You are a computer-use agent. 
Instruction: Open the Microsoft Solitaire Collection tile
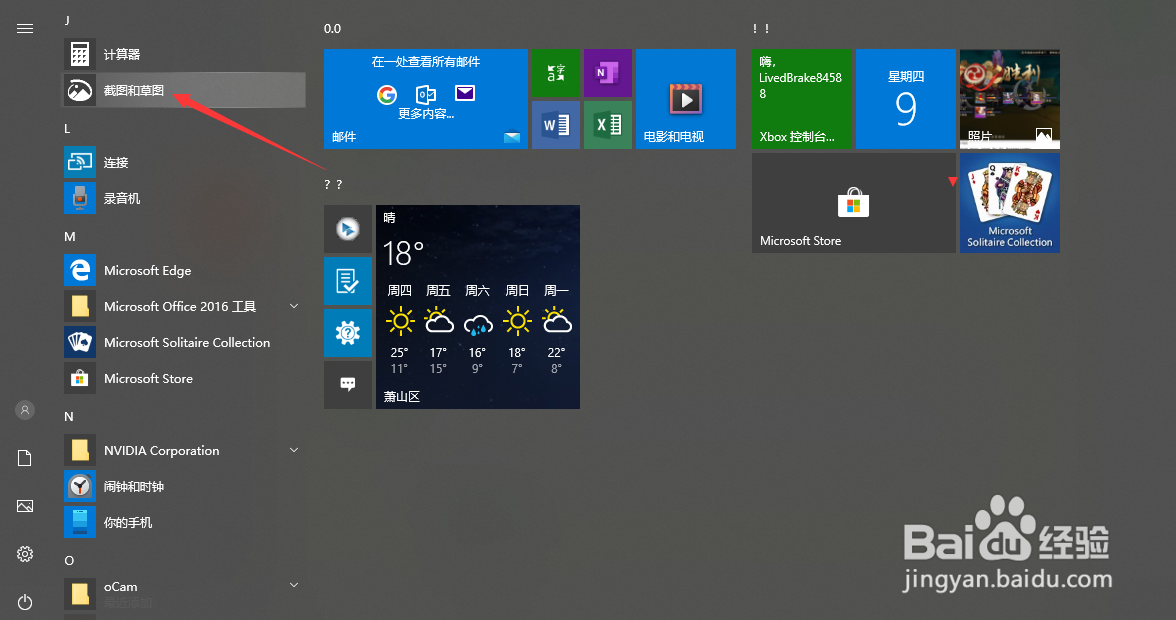point(1010,202)
